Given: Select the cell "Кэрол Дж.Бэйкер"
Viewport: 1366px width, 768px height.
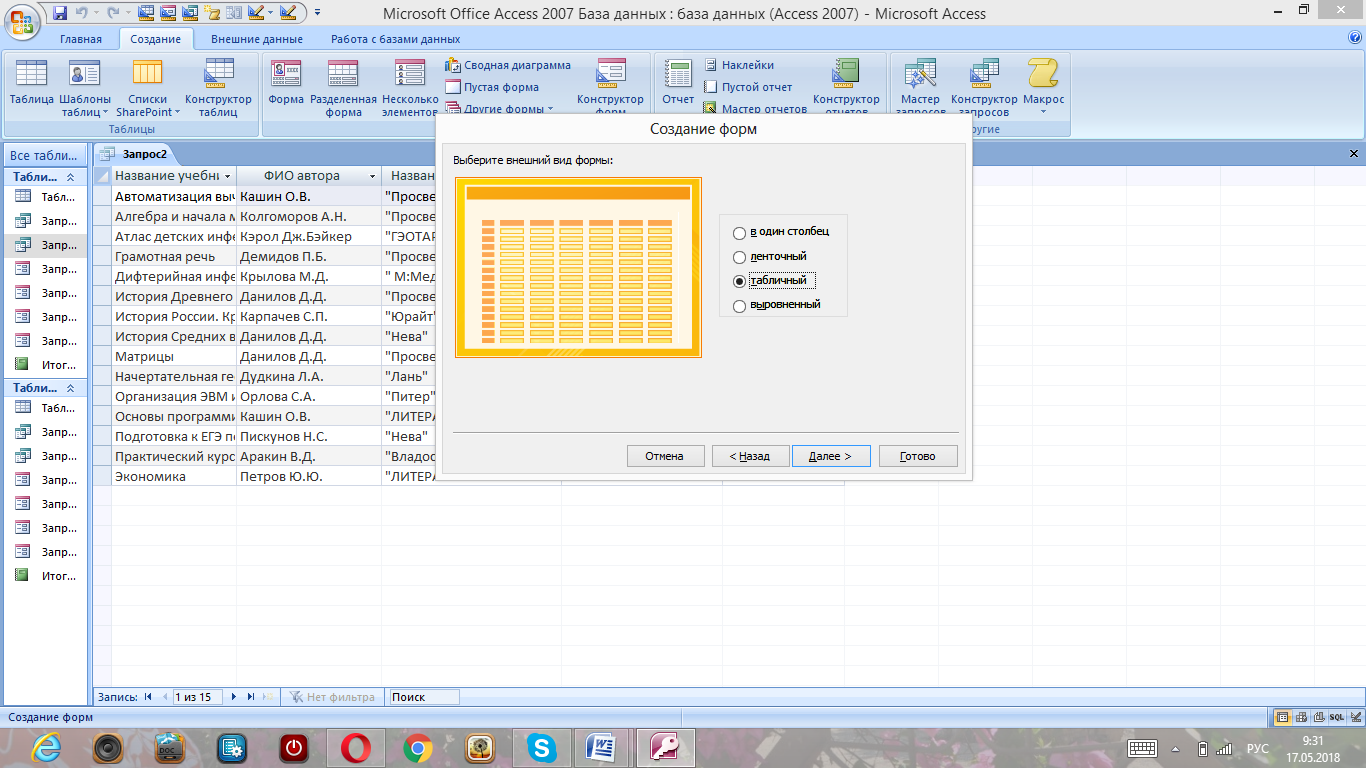Looking at the screenshot, I should coord(309,237).
